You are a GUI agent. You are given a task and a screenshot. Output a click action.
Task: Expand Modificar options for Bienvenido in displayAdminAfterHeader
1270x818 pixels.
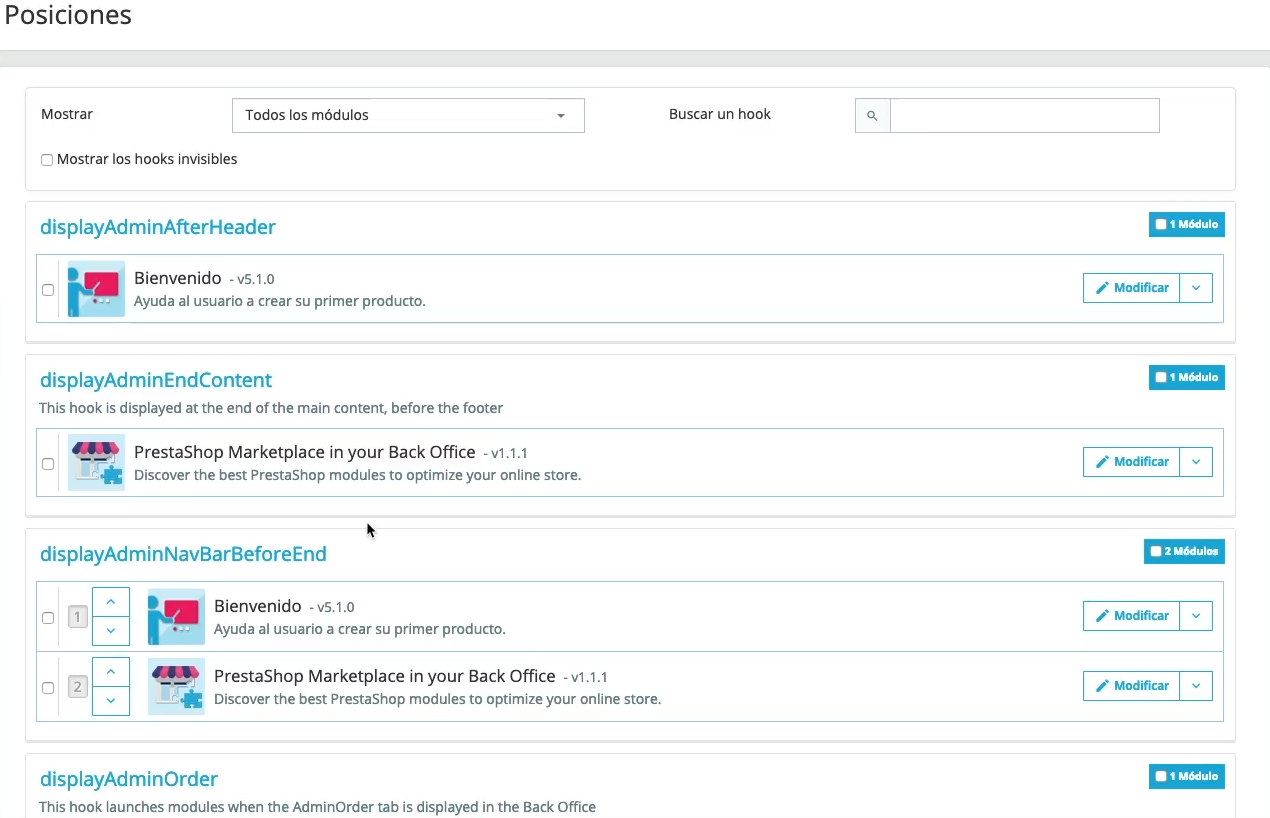point(1196,288)
